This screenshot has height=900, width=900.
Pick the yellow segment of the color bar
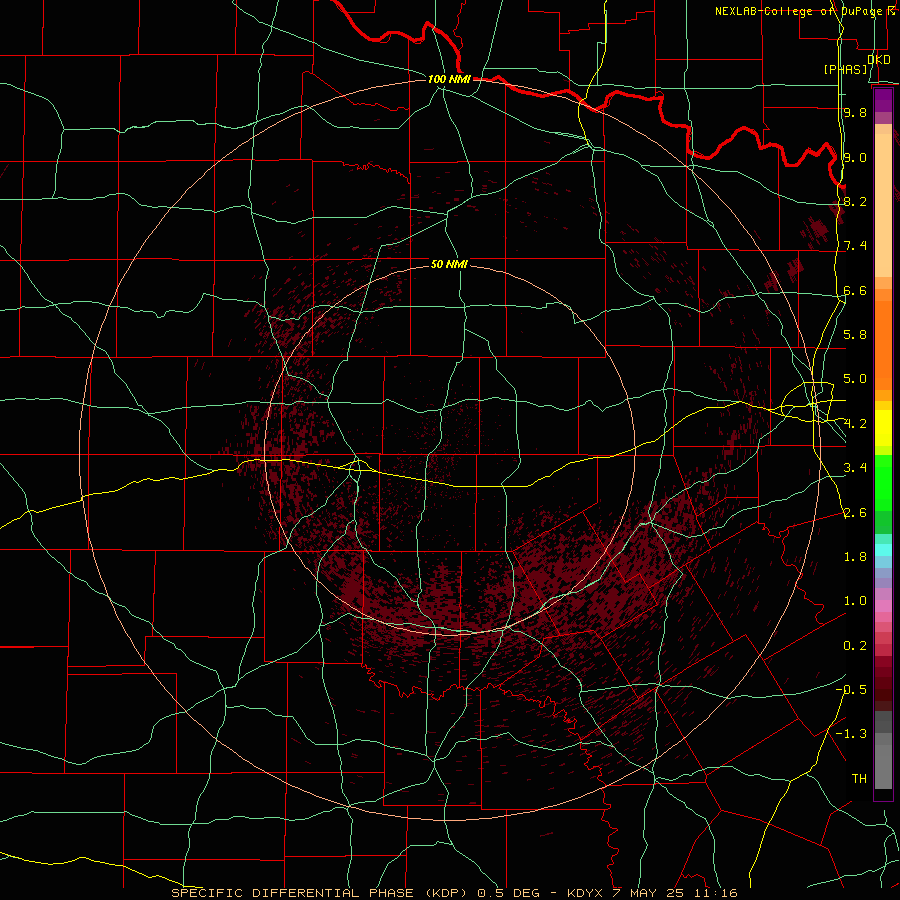pos(883,428)
